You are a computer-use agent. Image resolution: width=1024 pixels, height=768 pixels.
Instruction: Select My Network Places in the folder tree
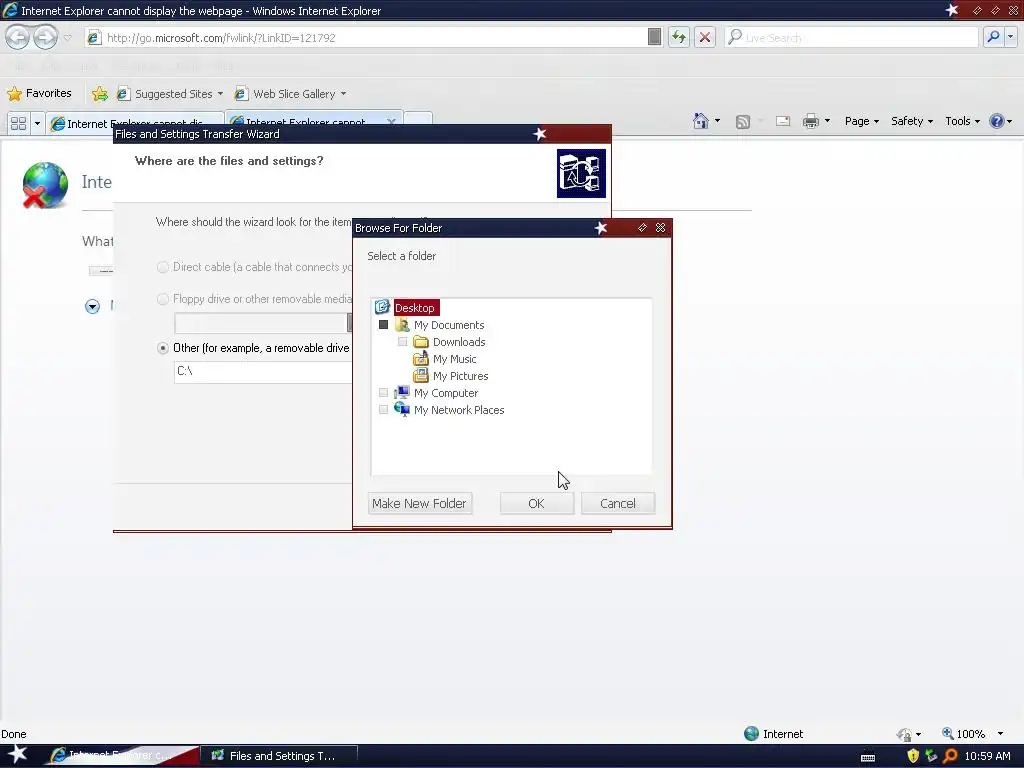[x=459, y=409]
